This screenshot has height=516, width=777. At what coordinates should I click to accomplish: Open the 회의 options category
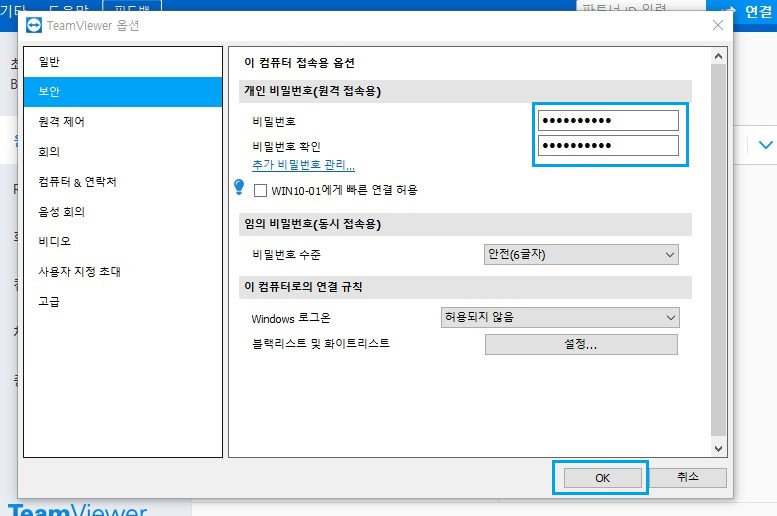click(x=123, y=152)
